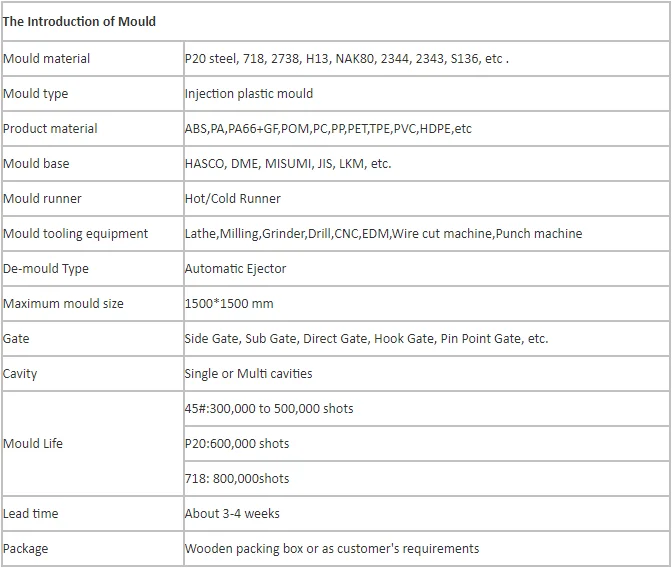Select the '1500*1500 mm' size value
This screenshot has height=568, width=672.
[229, 304]
